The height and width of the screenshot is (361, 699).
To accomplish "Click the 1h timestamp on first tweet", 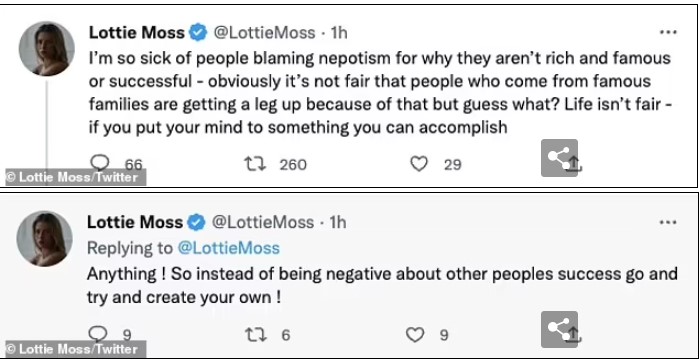I will click(339, 33).
